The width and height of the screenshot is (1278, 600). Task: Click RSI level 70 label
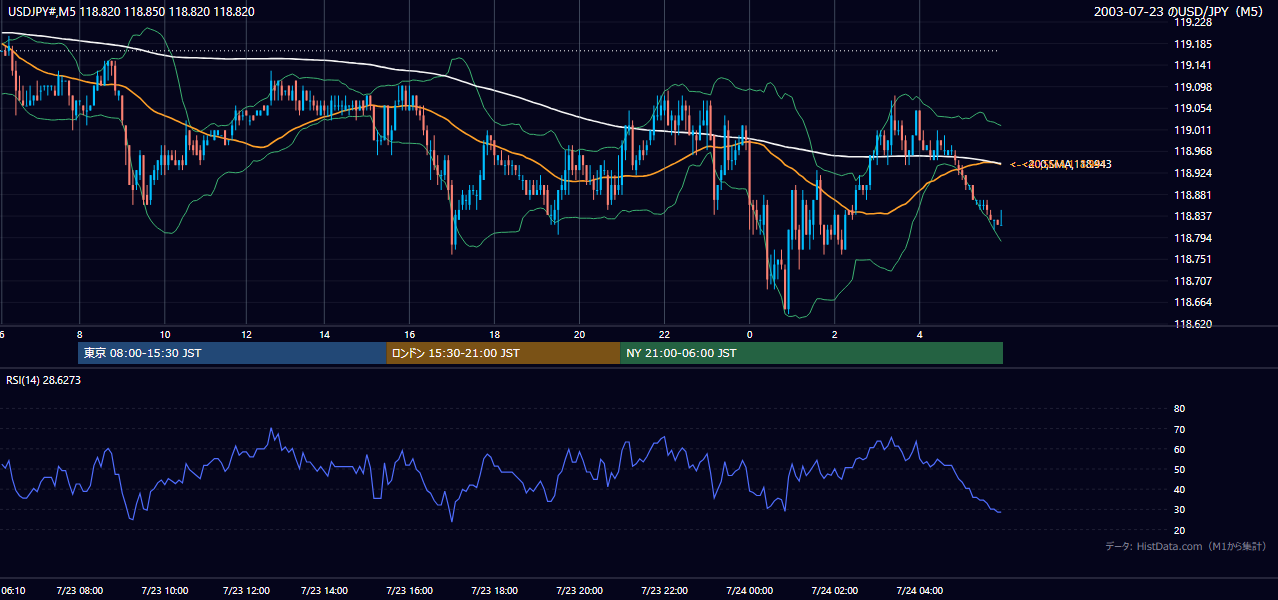click(1179, 429)
